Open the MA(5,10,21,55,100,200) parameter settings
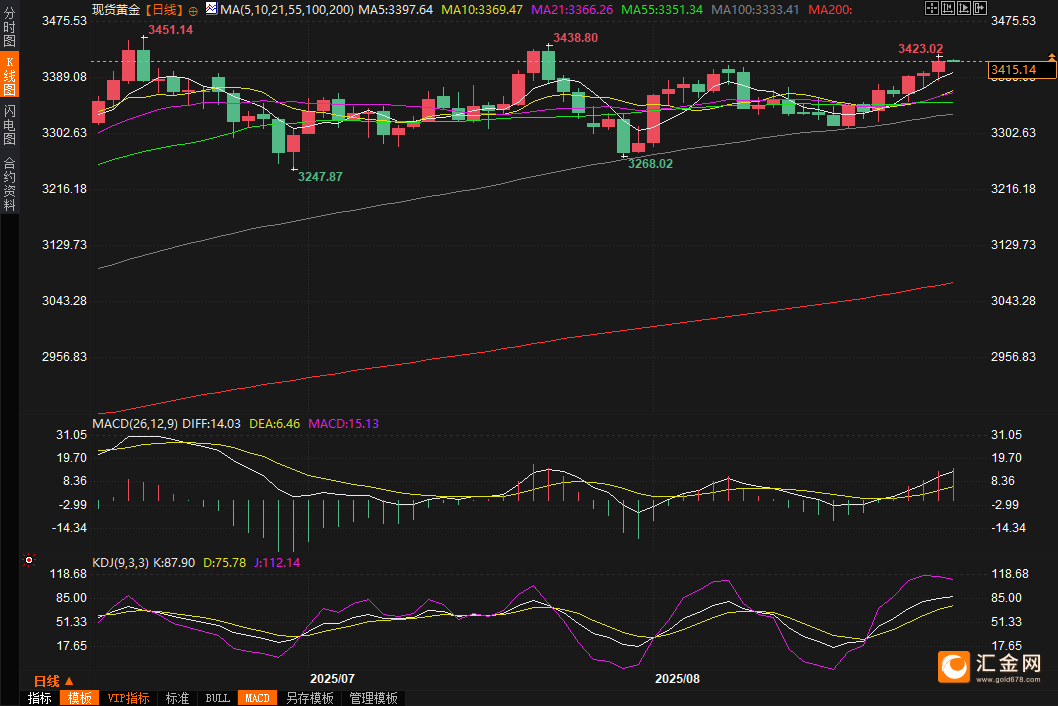The width and height of the screenshot is (1058, 706). [x=286, y=9]
